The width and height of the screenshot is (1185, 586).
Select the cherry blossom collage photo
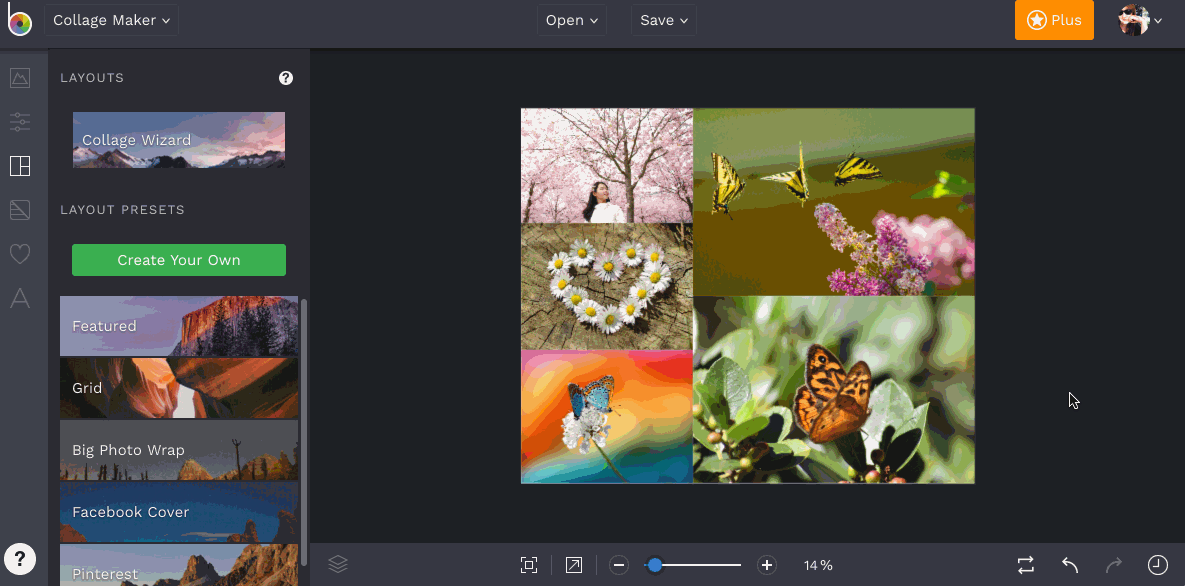(x=607, y=166)
